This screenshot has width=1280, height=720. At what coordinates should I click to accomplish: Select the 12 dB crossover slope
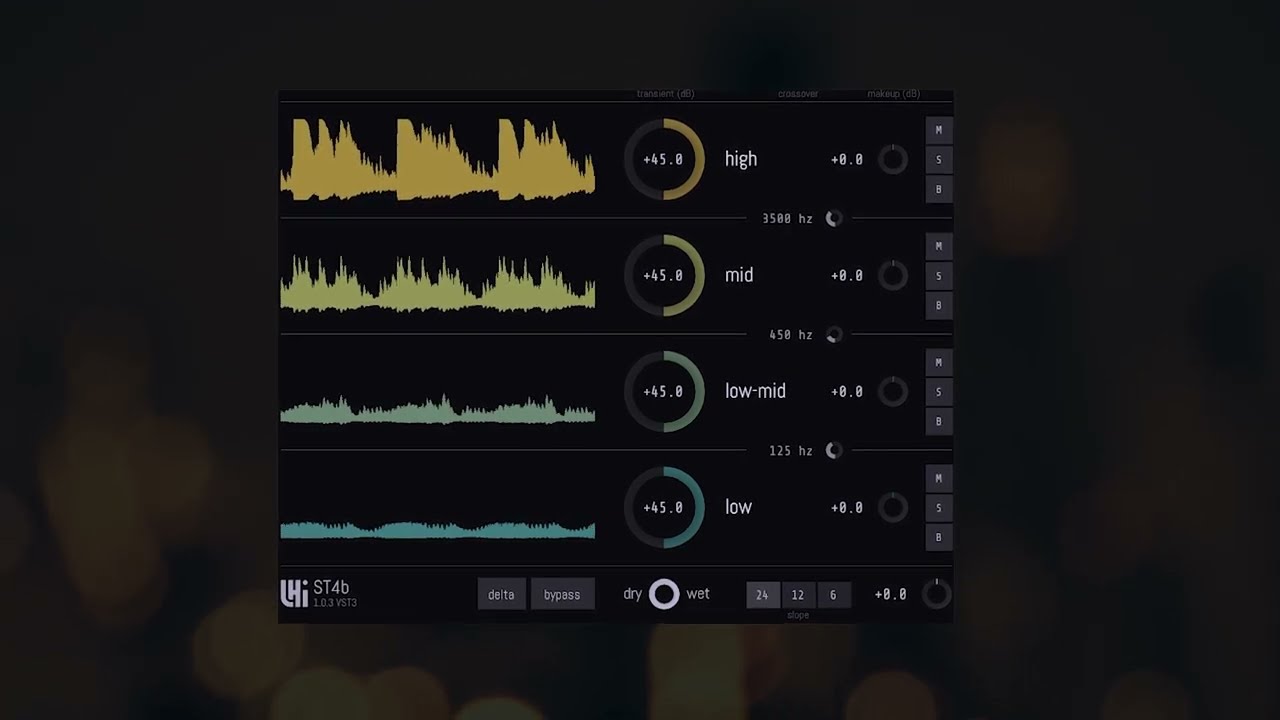[797, 595]
